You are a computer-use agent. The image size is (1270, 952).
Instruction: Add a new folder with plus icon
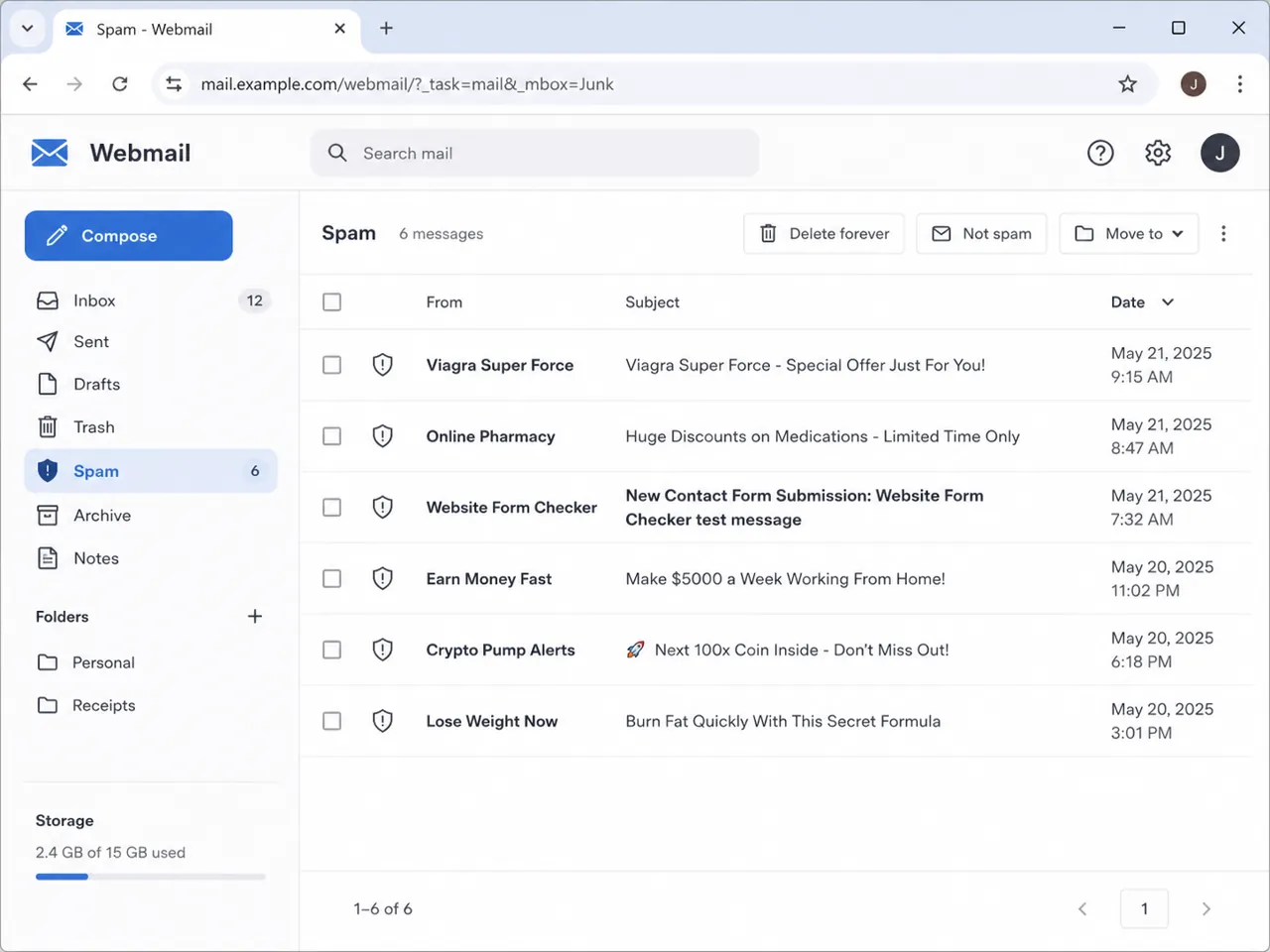pos(255,616)
